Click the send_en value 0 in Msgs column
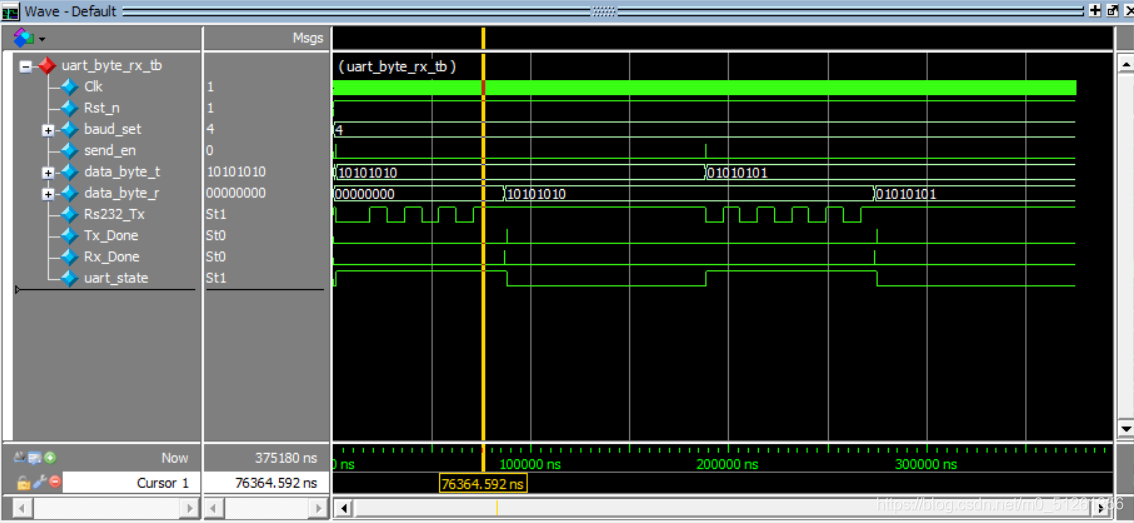 pos(210,150)
